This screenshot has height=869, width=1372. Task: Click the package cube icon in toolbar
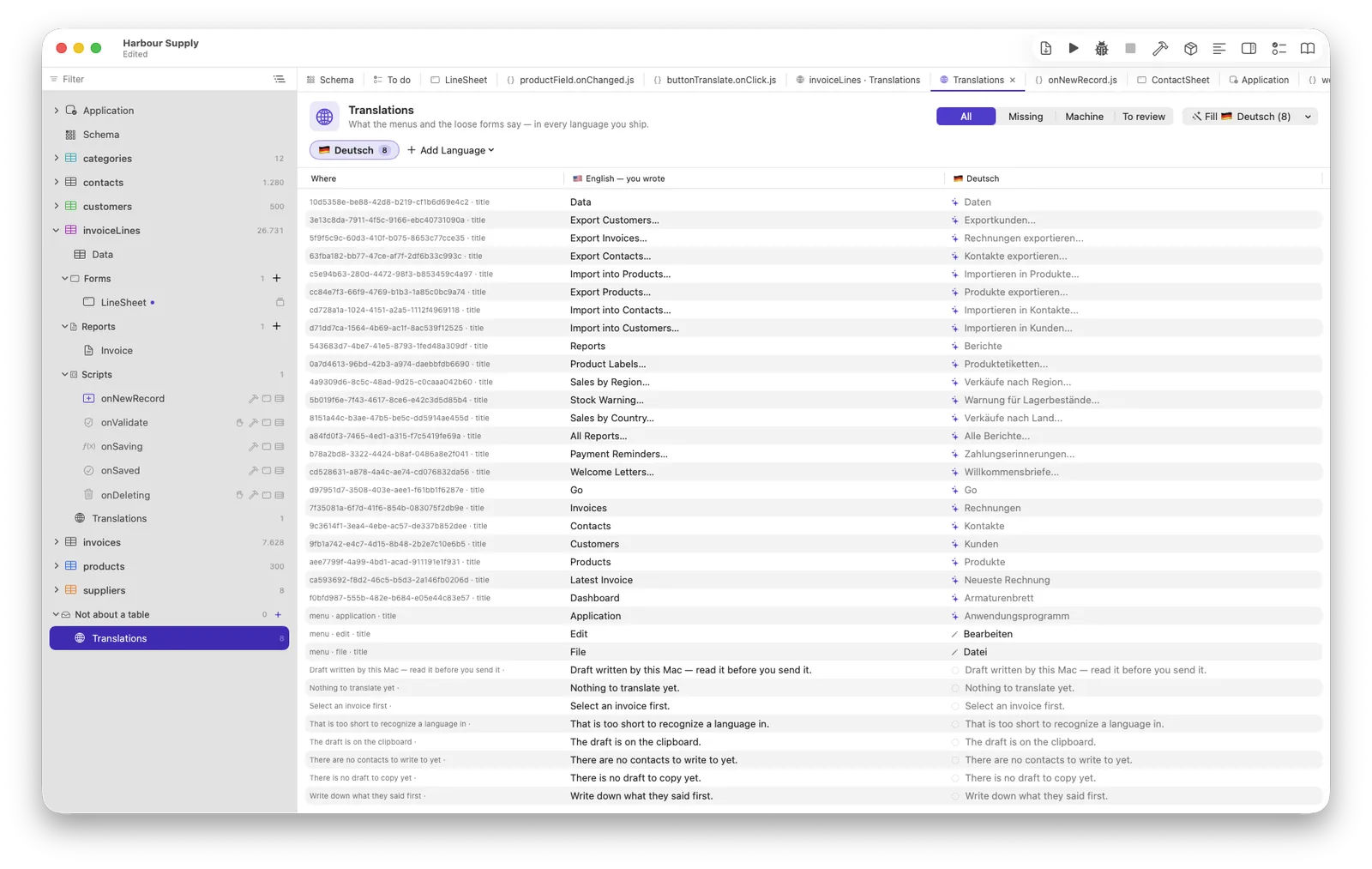[x=1190, y=49]
